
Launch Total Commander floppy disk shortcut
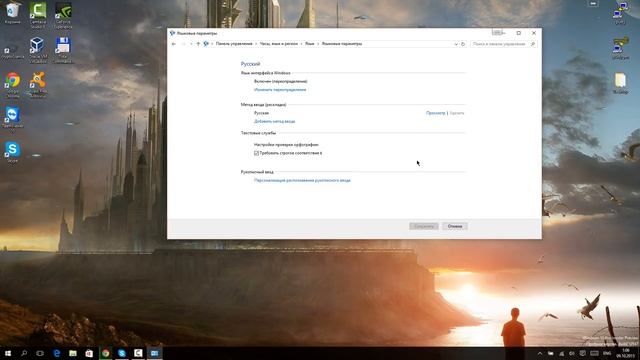[x=62, y=49]
